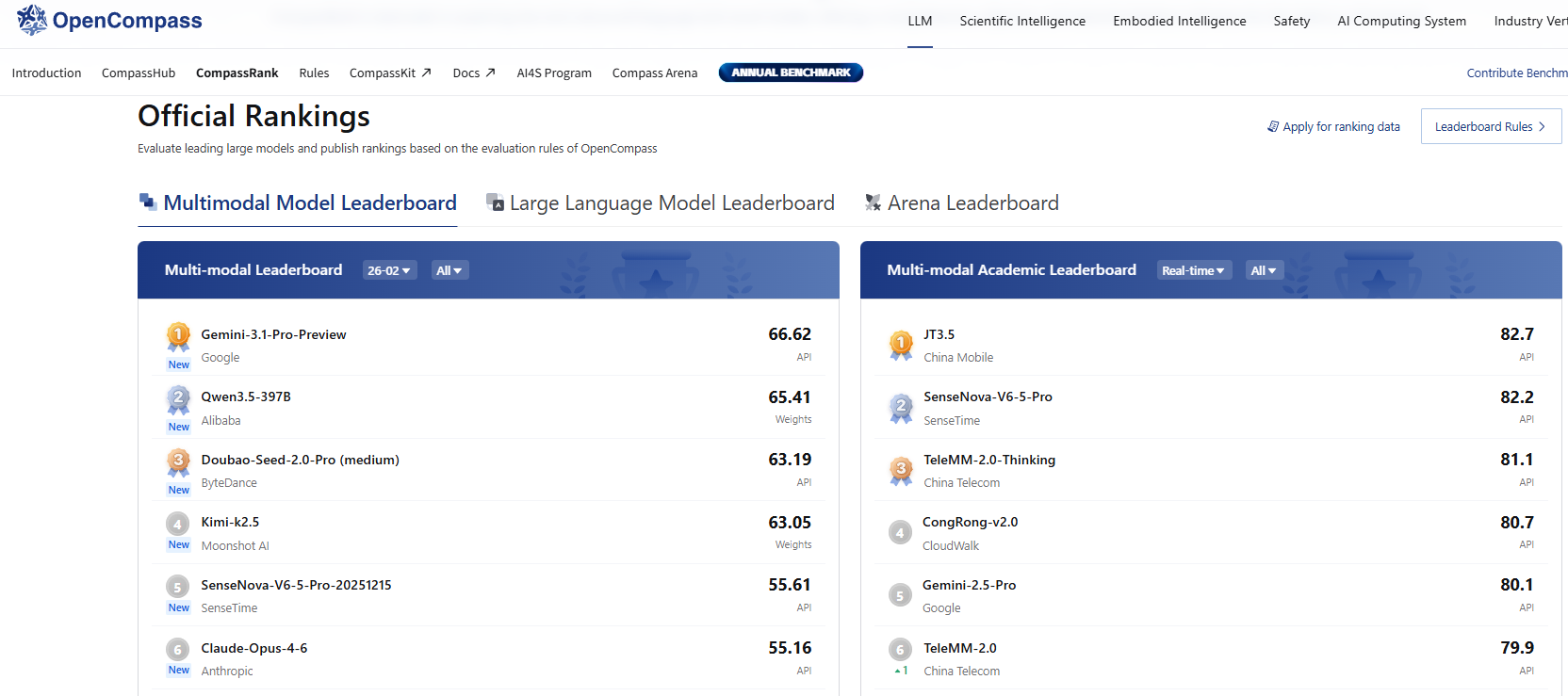The image size is (1568, 696).
Task: Click the Arena Leaderboard swords icon
Action: pos(873,202)
